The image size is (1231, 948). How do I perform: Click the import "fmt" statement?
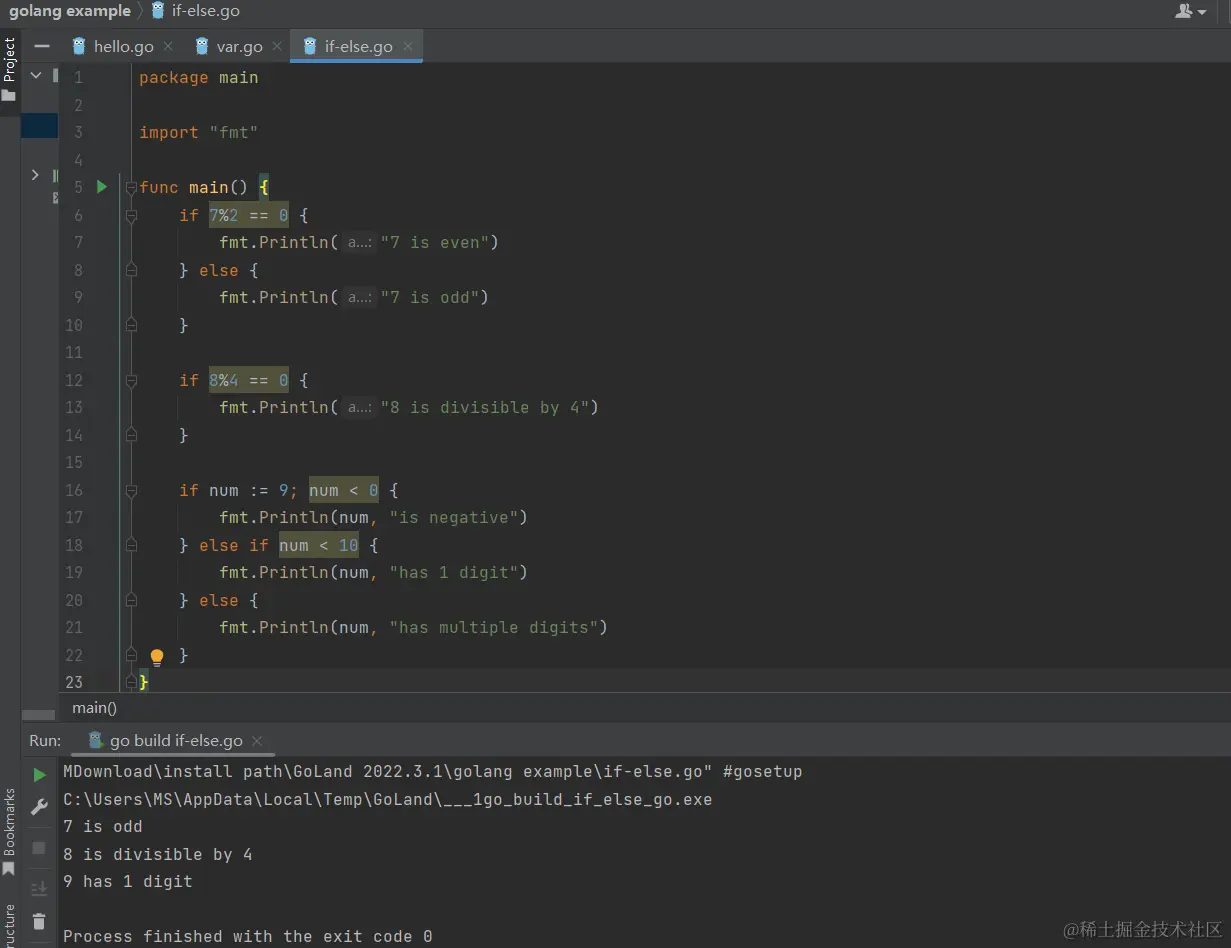pyautogui.click(x=199, y=132)
